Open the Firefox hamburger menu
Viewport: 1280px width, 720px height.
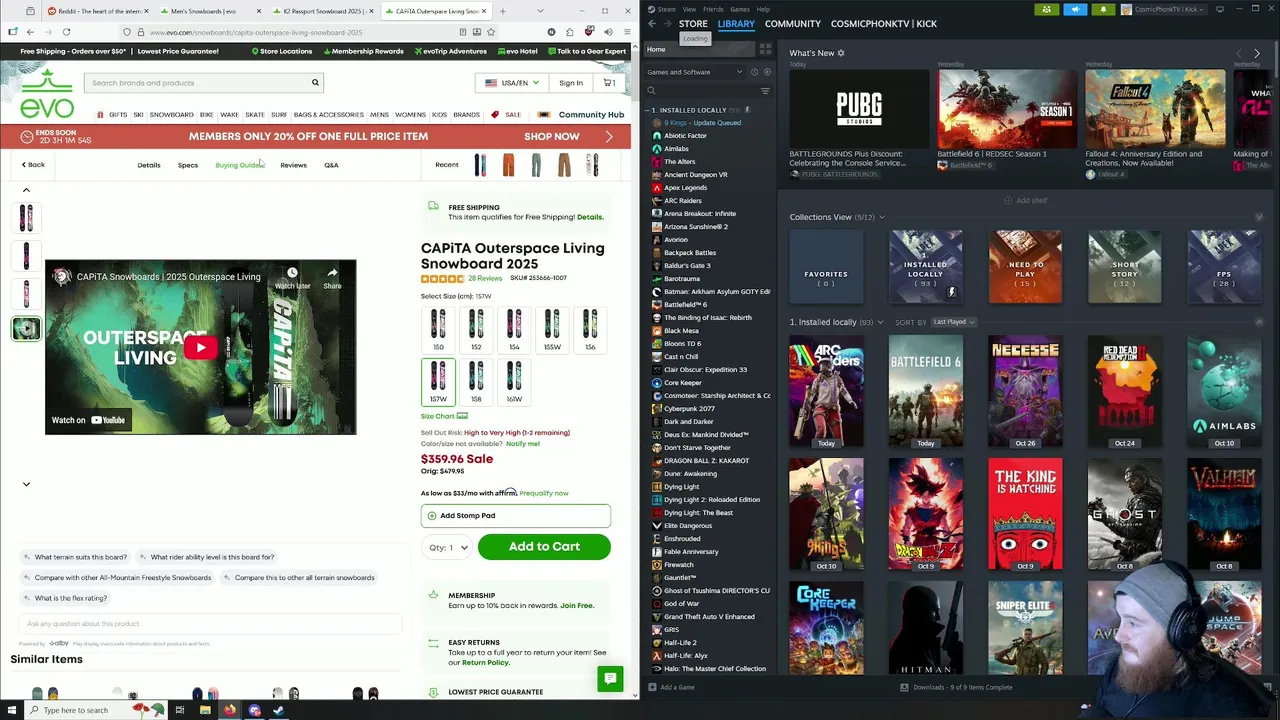point(627,32)
